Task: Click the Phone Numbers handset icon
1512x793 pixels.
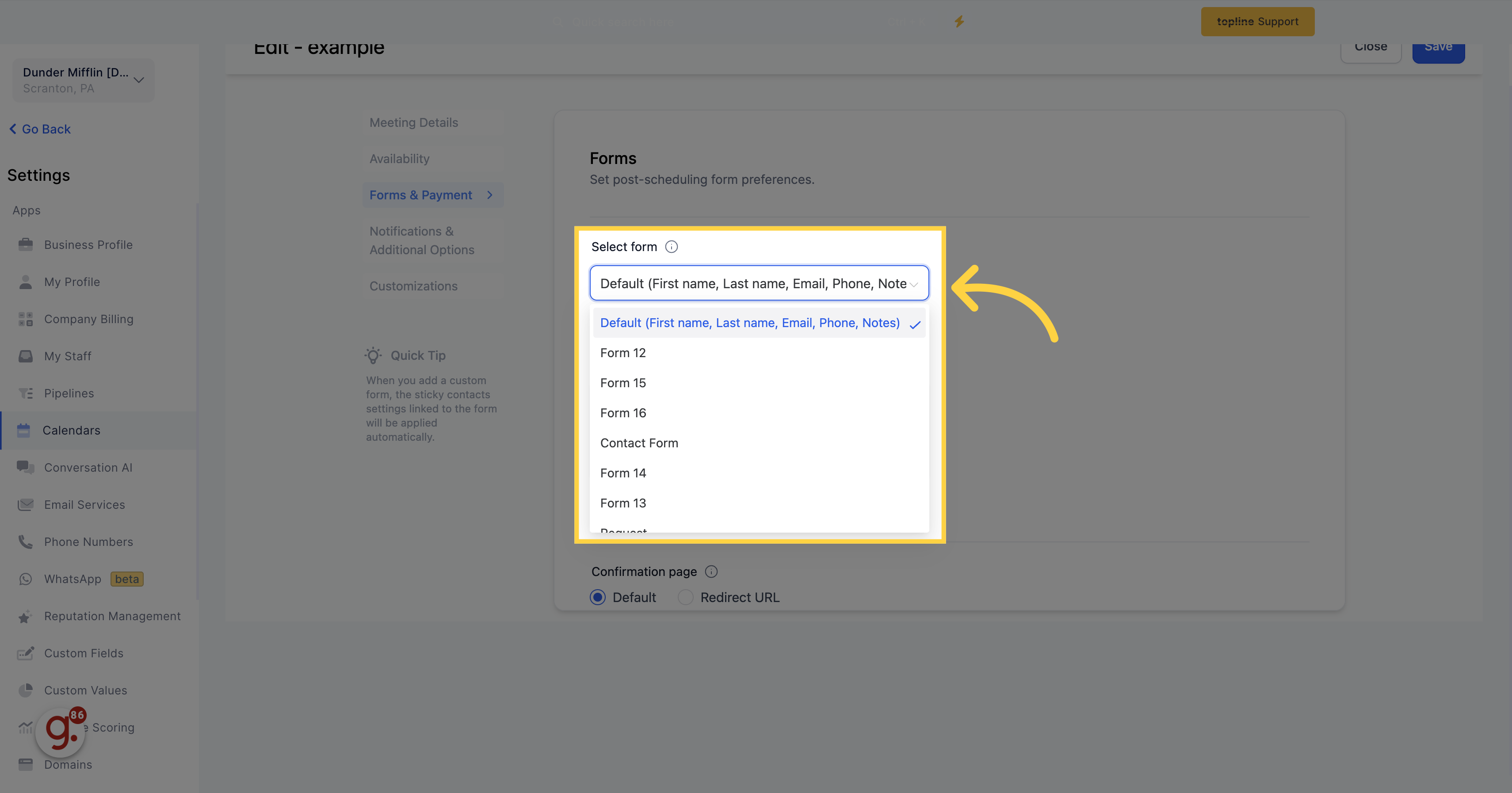Action: [x=25, y=542]
